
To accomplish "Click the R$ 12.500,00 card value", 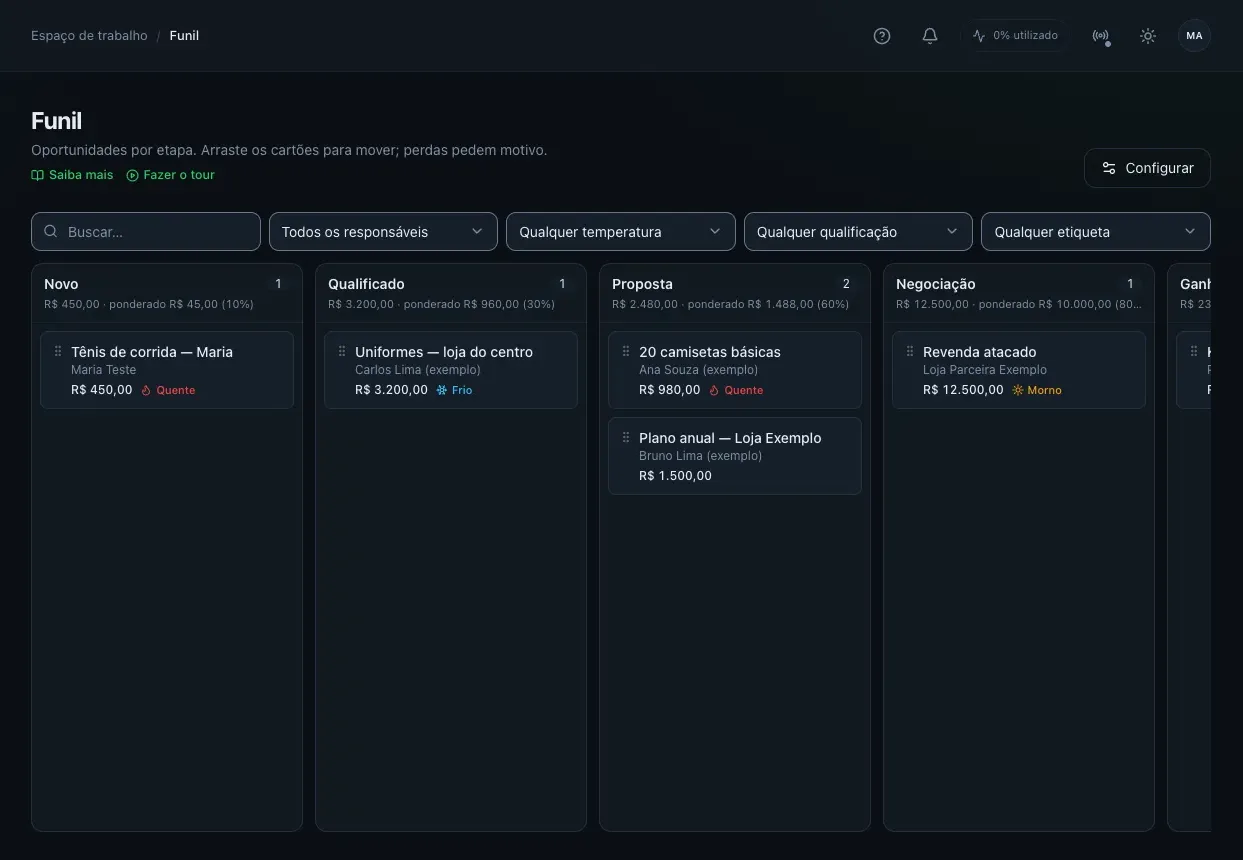I will (963, 390).
